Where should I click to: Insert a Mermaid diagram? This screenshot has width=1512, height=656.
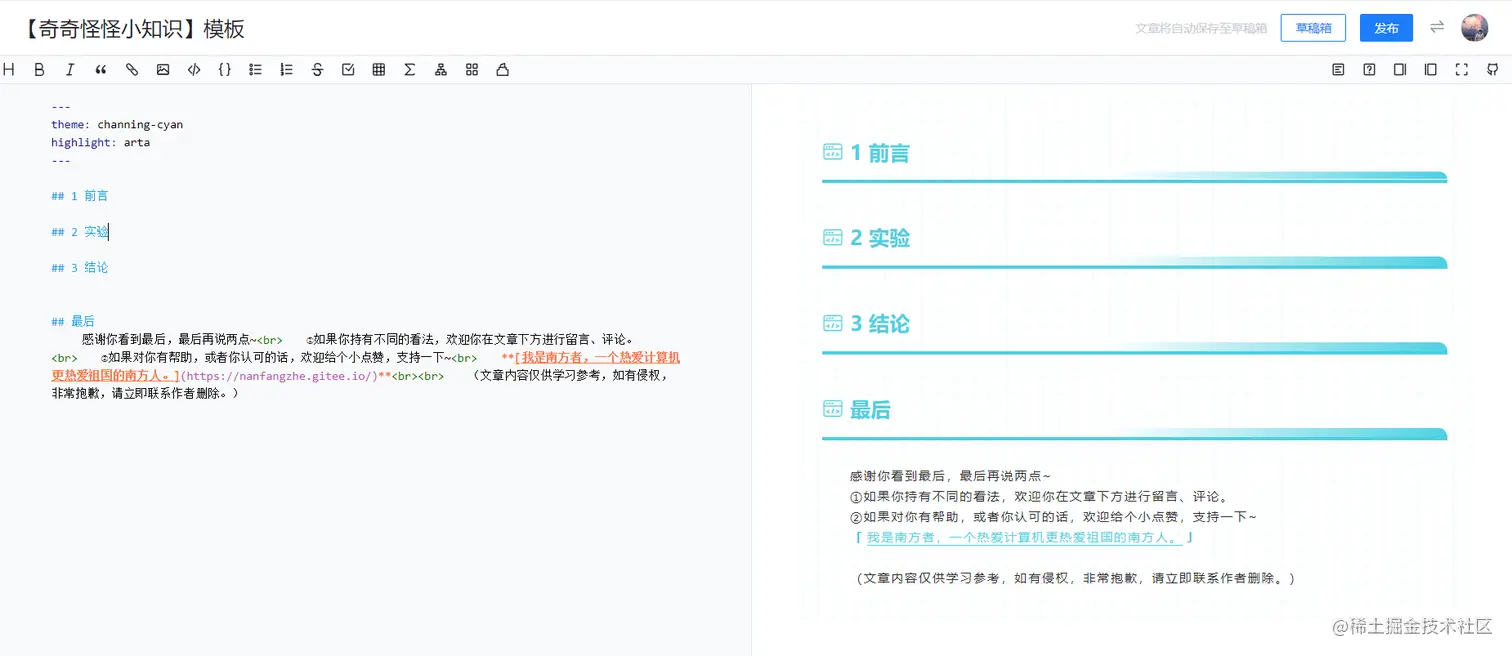441,70
